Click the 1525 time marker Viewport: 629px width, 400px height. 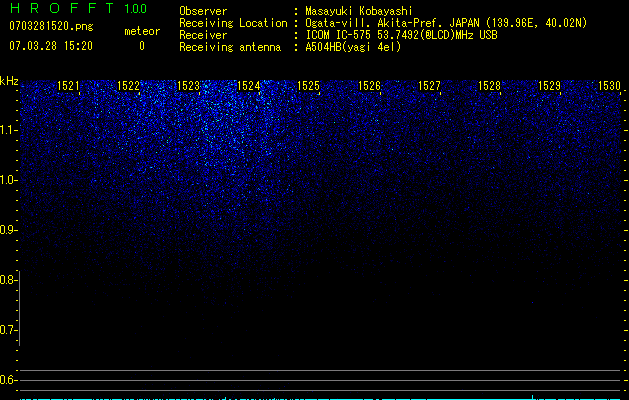(308, 86)
